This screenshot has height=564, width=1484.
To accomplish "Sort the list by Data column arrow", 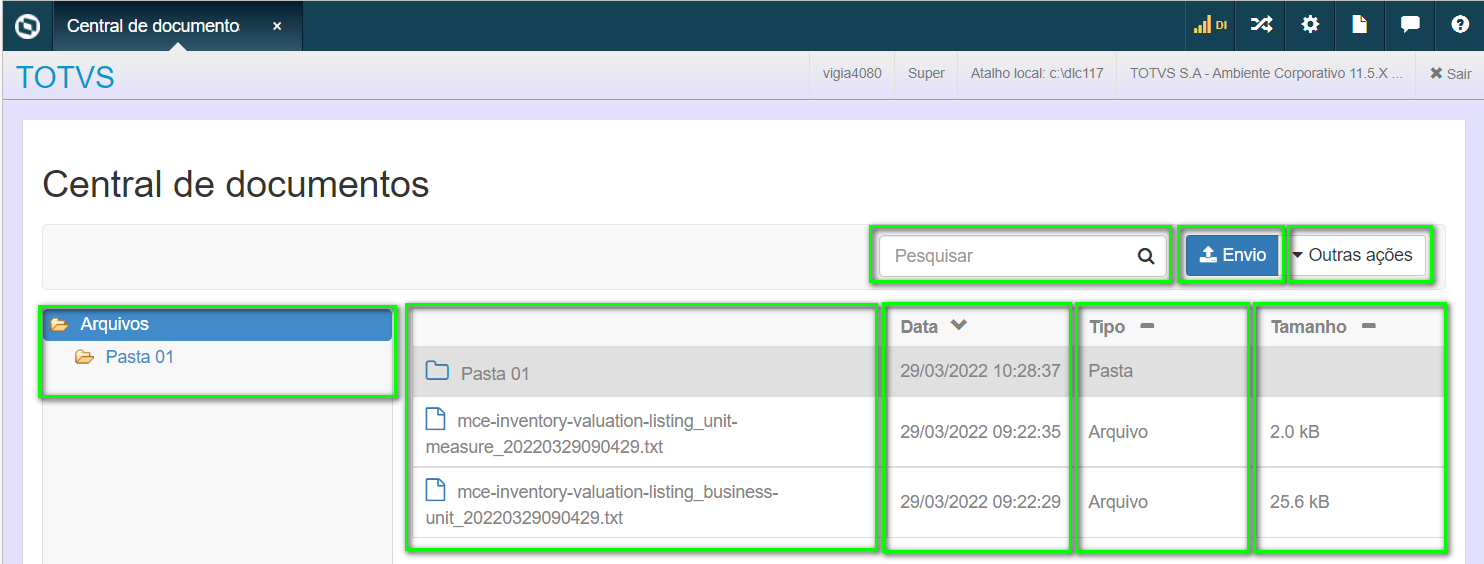I will coord(959,326).
